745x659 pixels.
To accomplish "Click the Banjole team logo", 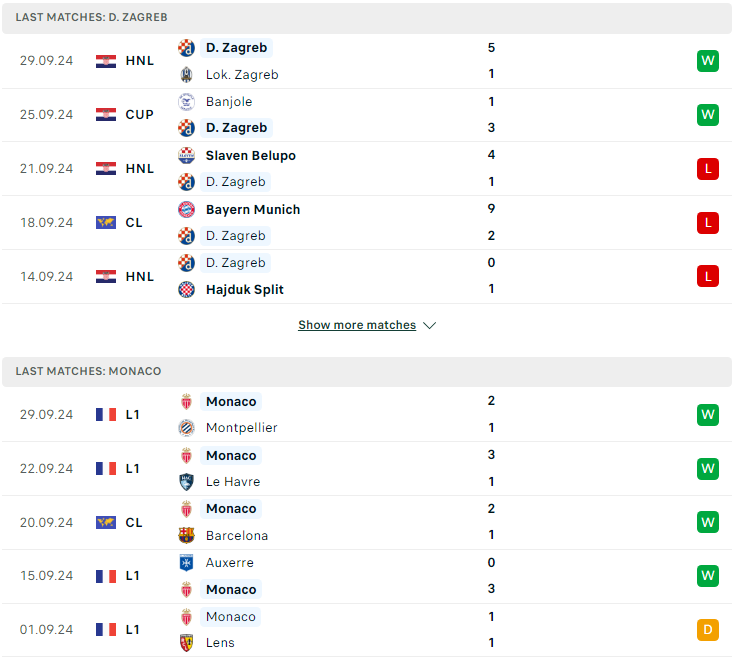I will coord(186,102).
